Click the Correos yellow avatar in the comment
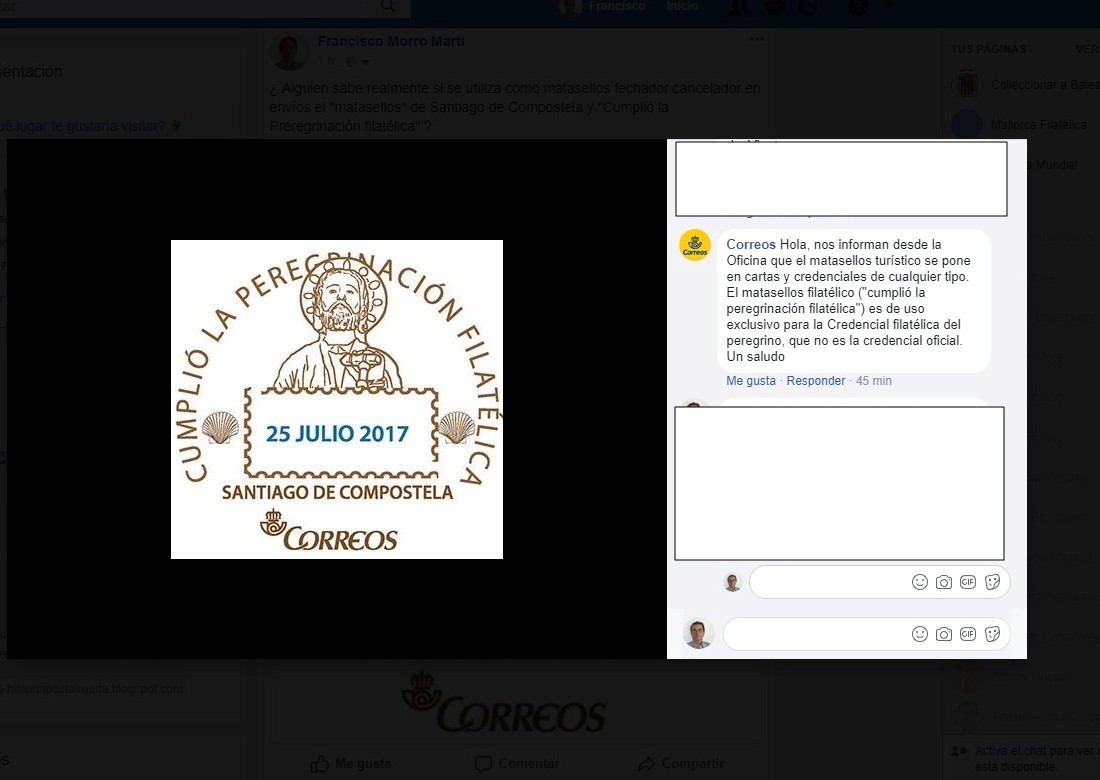 point(695,246)
